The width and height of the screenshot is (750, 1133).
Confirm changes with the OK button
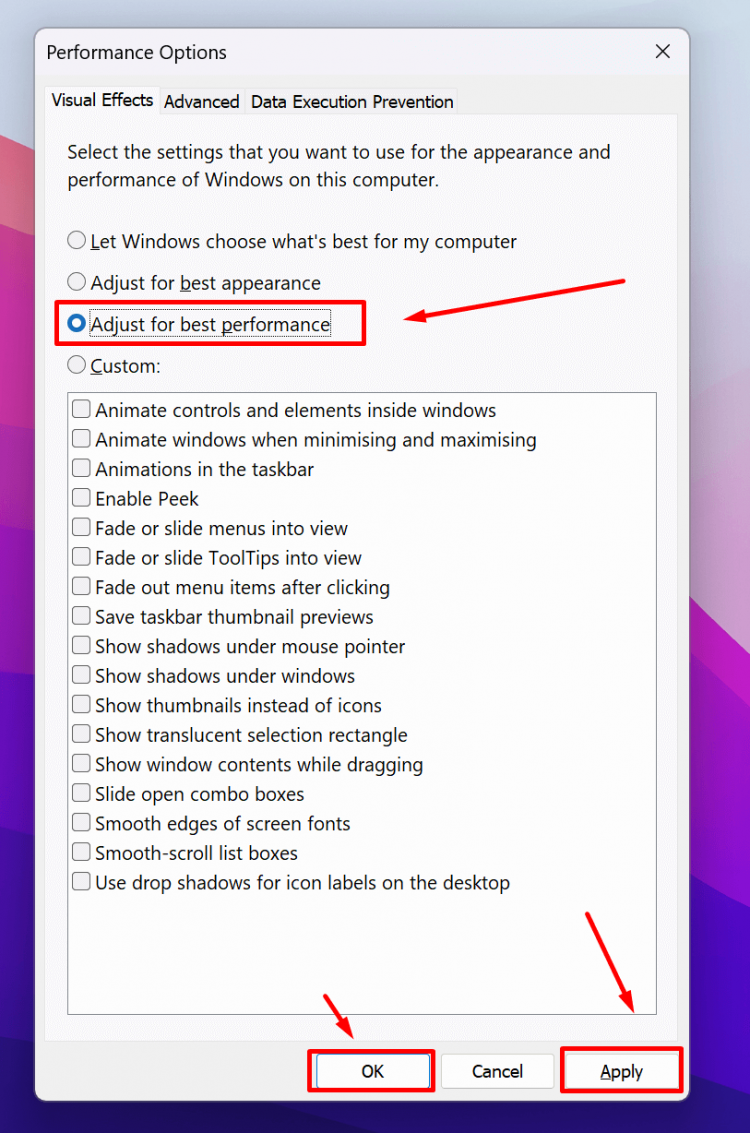point(371,1070)
